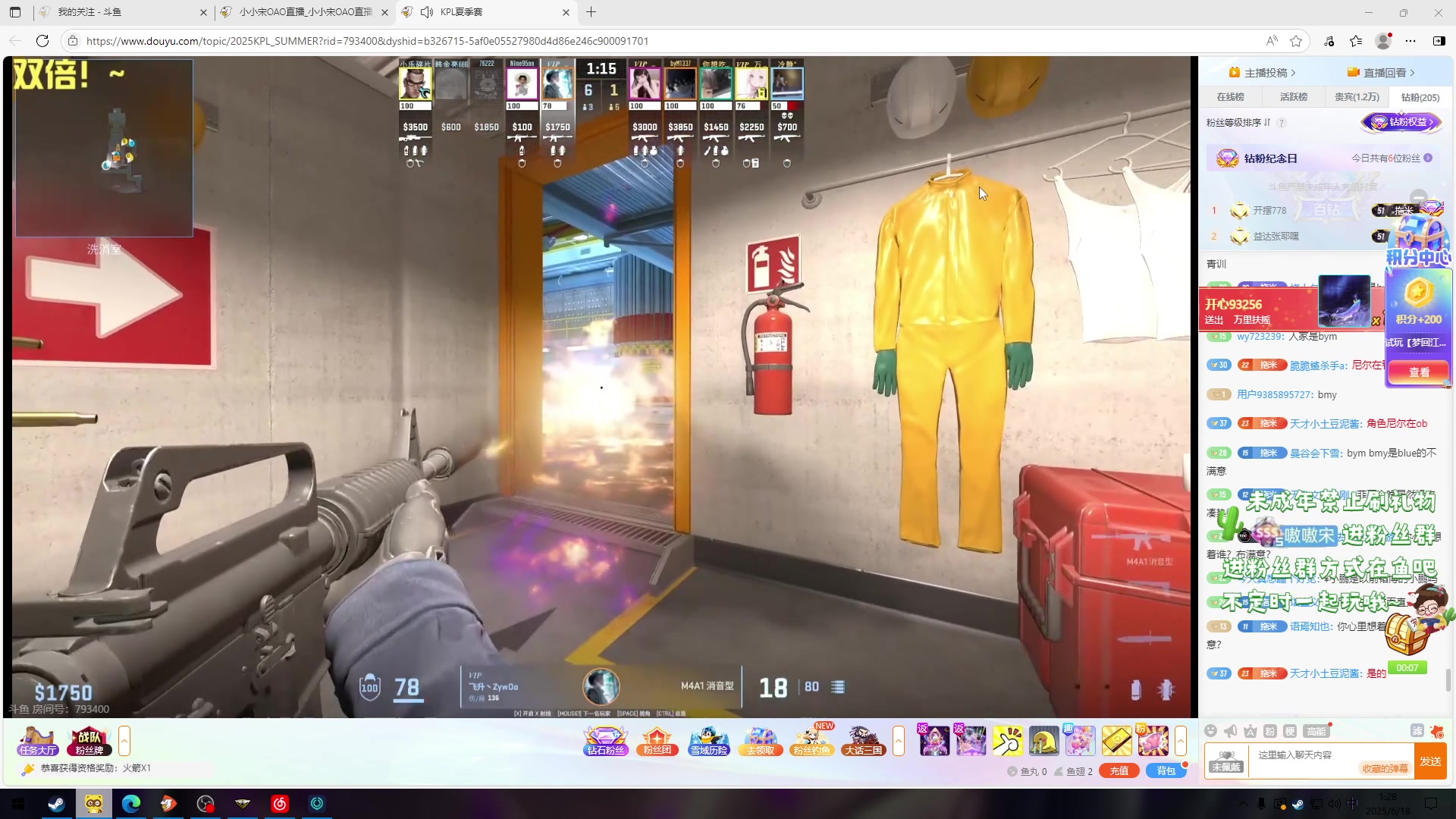Viewport: 1456px width, 819px height.
Task: Open the 大话三国 game icon
Action: tap(863, 741)
